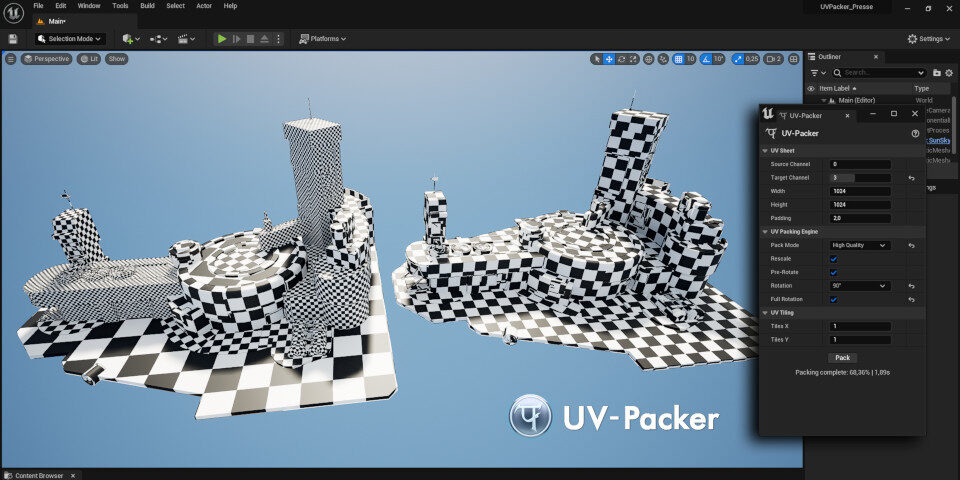The height and width of the screenshot is (480, 960).
Task: Open the Blueprints toolbar dropdown
Action: pyautogui.click(x=159, y=39)
